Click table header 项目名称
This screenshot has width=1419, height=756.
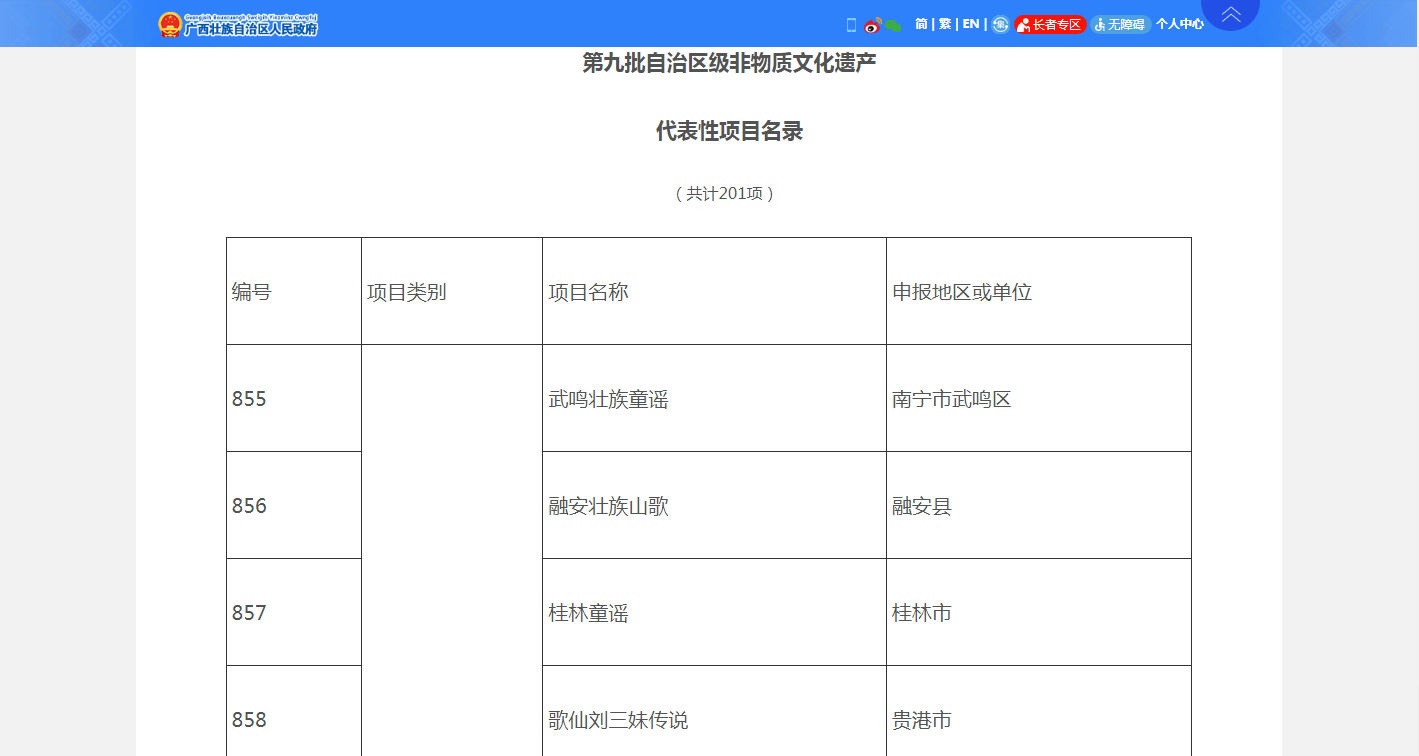[588, 292]
